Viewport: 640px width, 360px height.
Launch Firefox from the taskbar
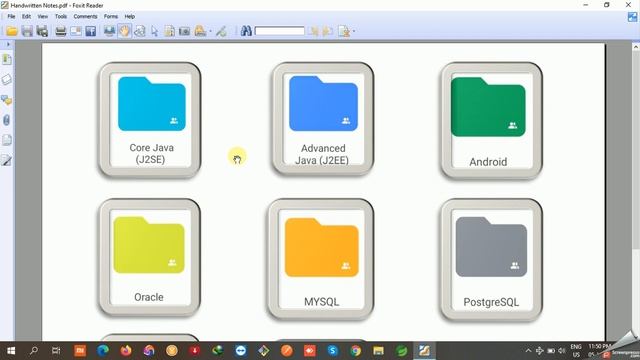(x=126, y=351)
